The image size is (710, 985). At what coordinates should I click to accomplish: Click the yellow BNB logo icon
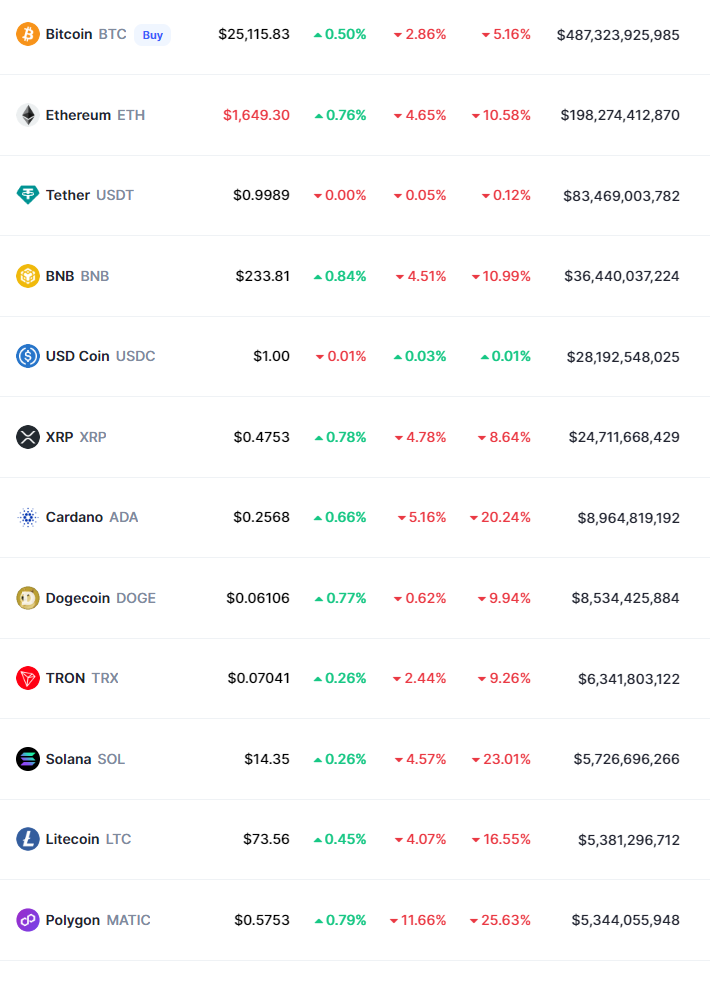coord(28,276)
